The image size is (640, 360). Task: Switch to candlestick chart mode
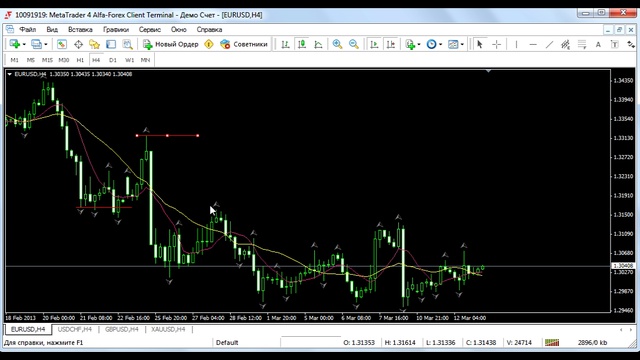(302, 44)
